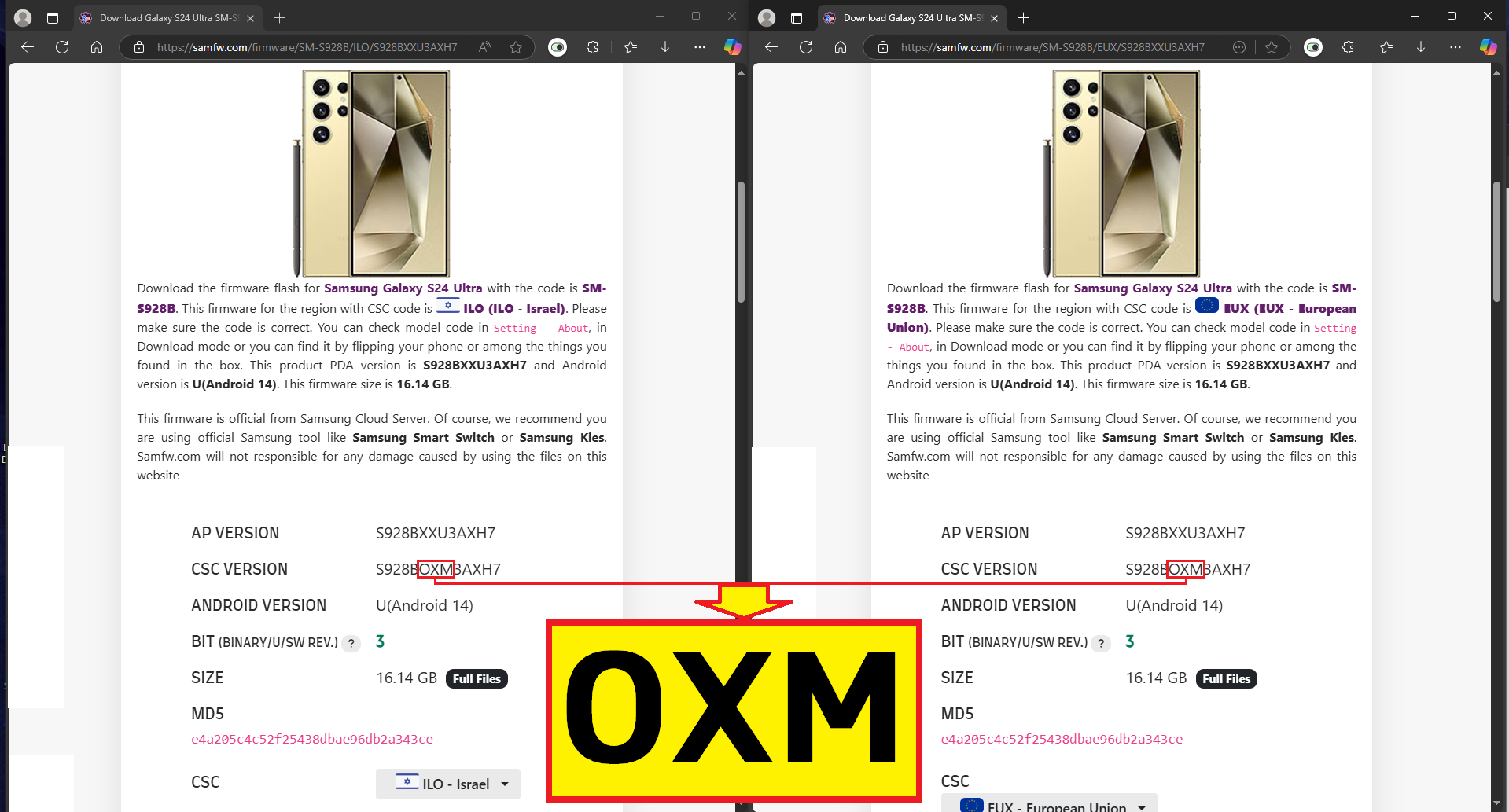Expand the ILO - Israel CSC dropdown
Viewport: 1509px width, 812px height.
448,784
